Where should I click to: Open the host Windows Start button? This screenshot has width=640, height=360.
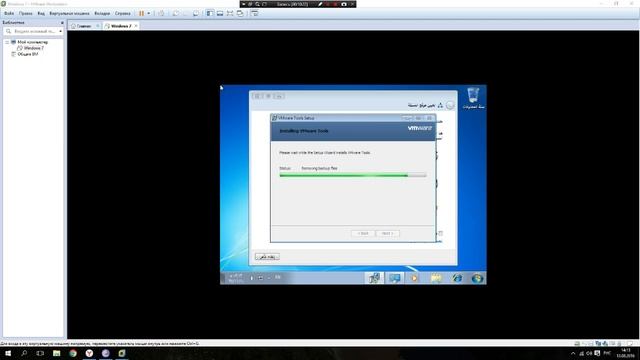pos(8,353)
